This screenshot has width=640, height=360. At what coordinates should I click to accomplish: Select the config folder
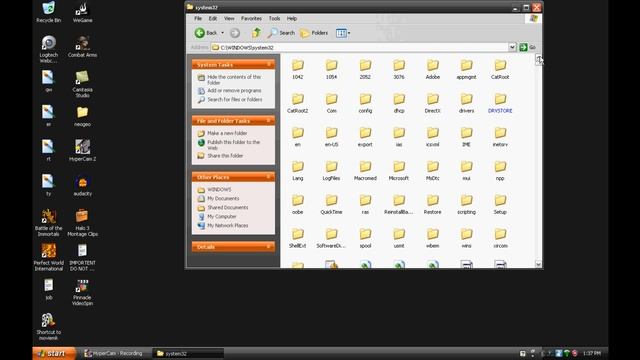coord(365,103)
